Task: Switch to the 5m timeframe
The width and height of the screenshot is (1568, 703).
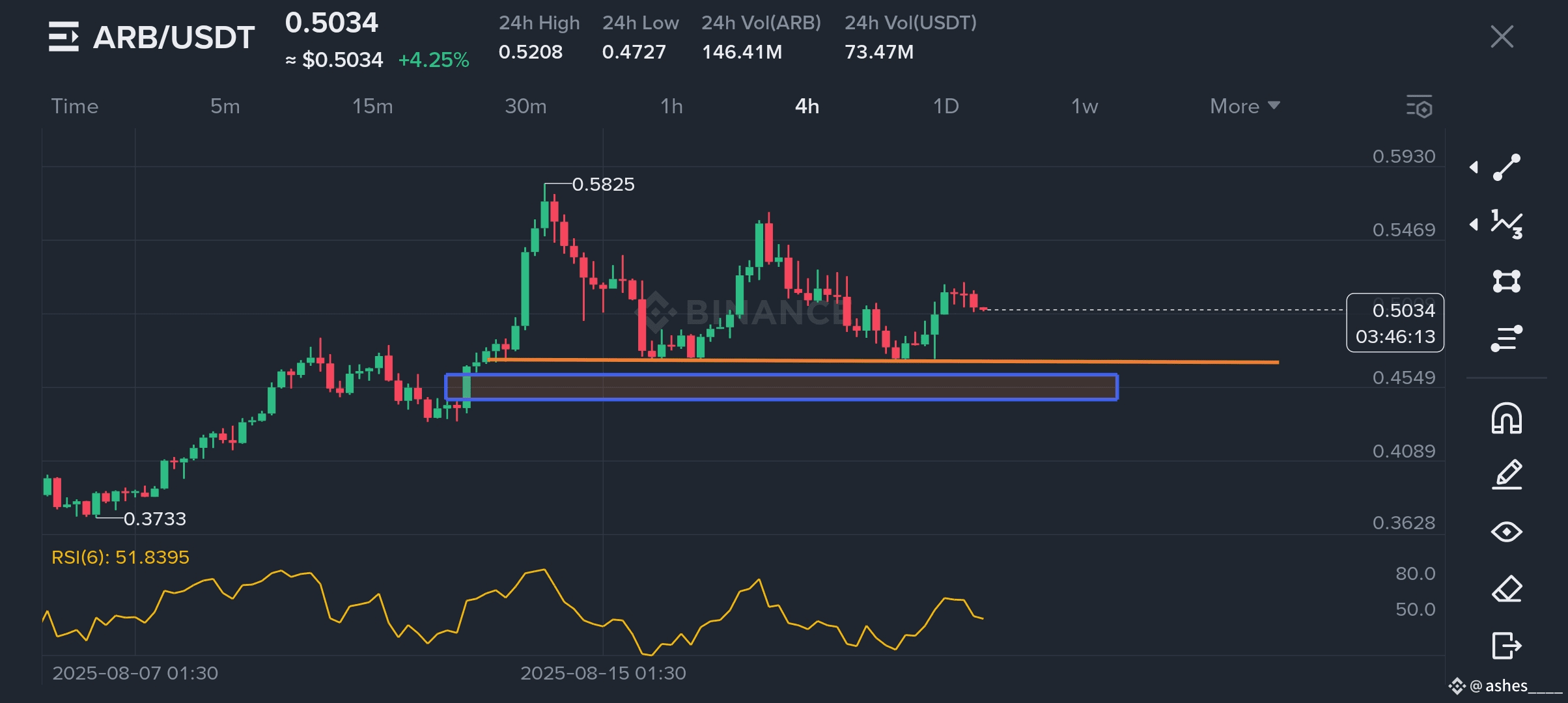Action: pos(225,106)
